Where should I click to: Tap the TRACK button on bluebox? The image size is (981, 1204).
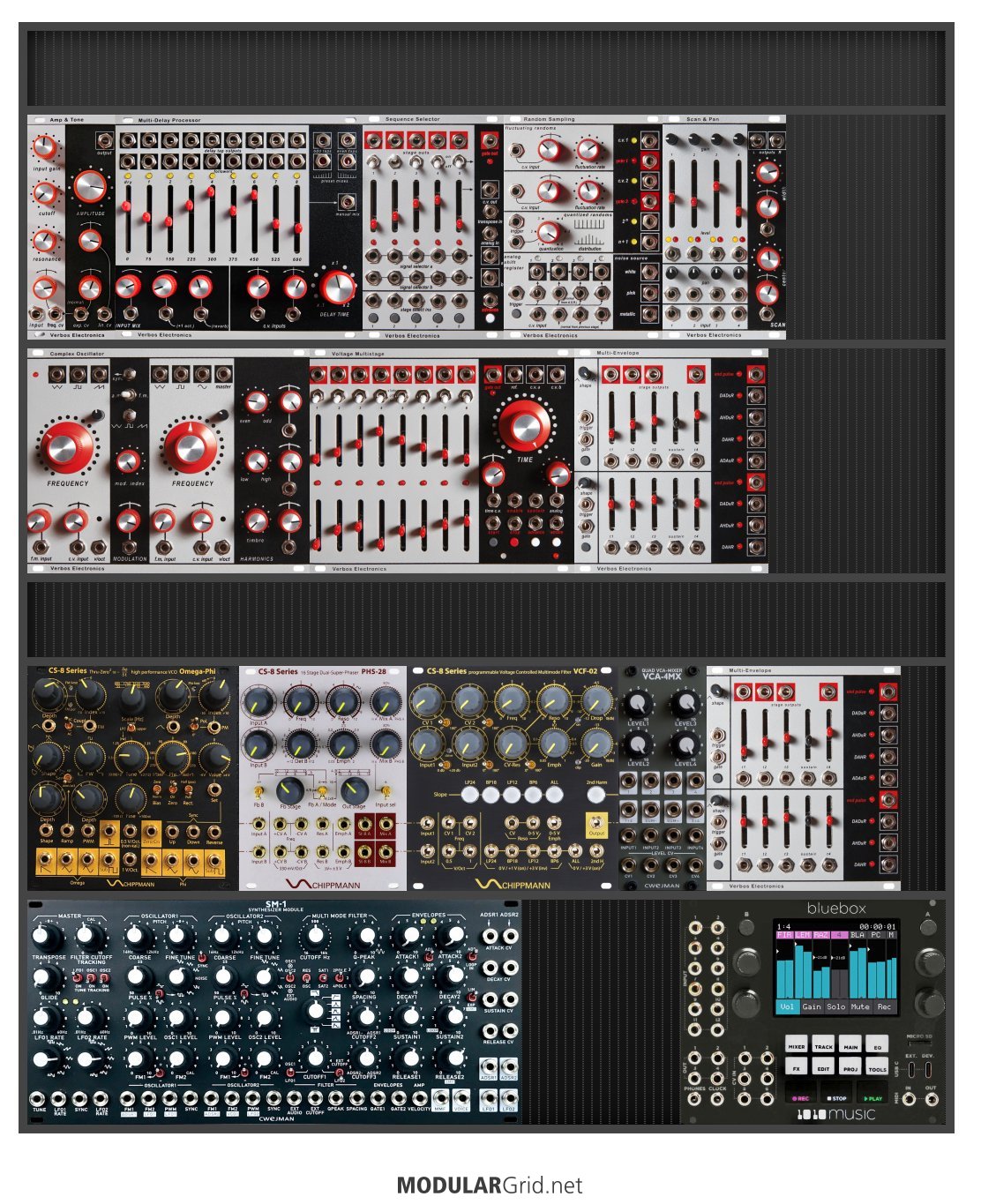pos(823,1043)
